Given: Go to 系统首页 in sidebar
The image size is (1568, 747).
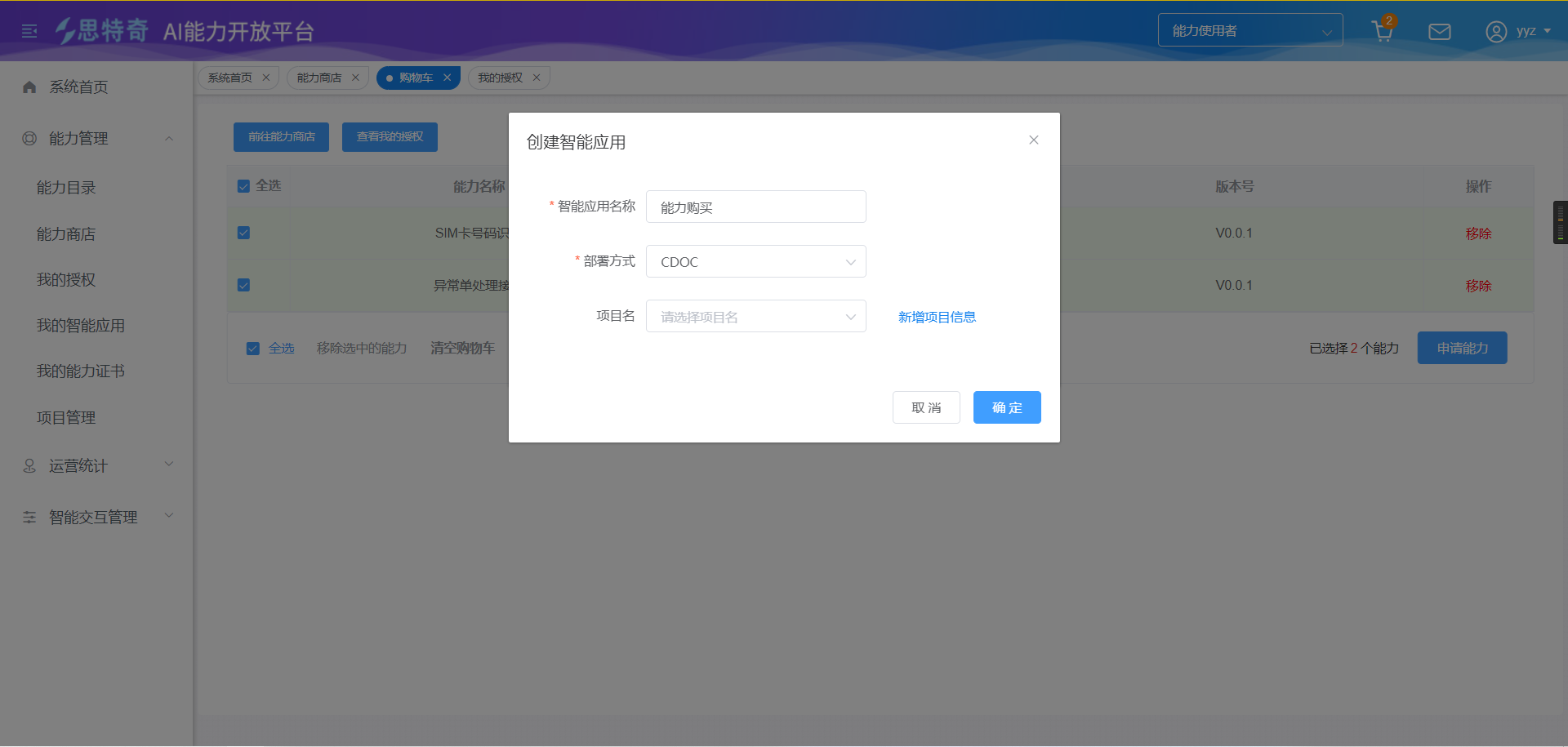Looking at the screenshot, I should pos(78,87).
